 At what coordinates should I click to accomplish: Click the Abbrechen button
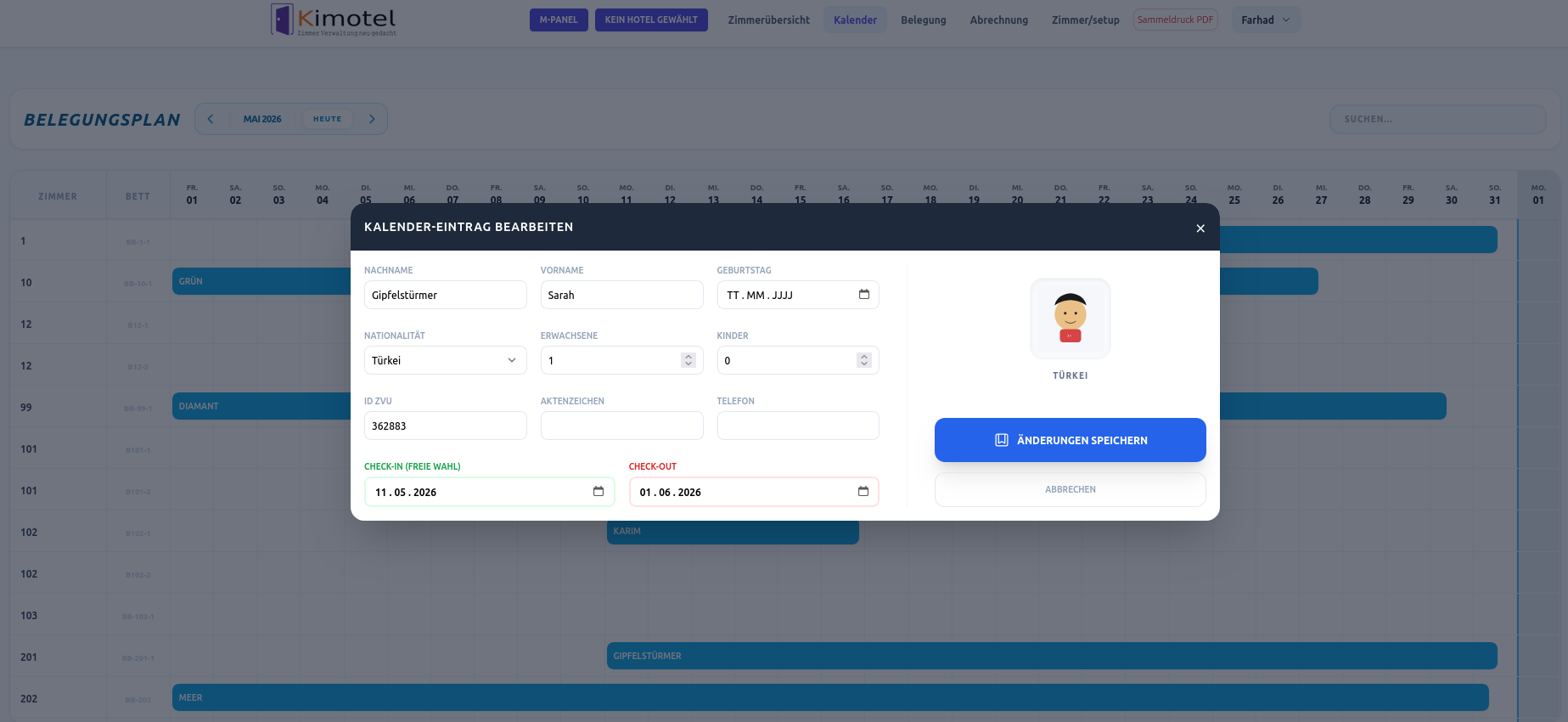coord(1071,489)
